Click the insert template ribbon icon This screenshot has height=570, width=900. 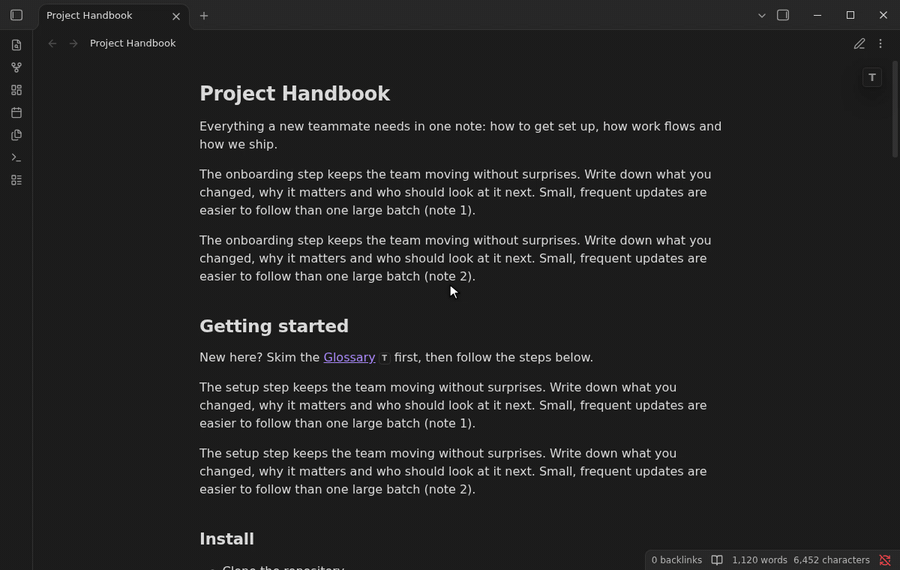coord(16,135)
